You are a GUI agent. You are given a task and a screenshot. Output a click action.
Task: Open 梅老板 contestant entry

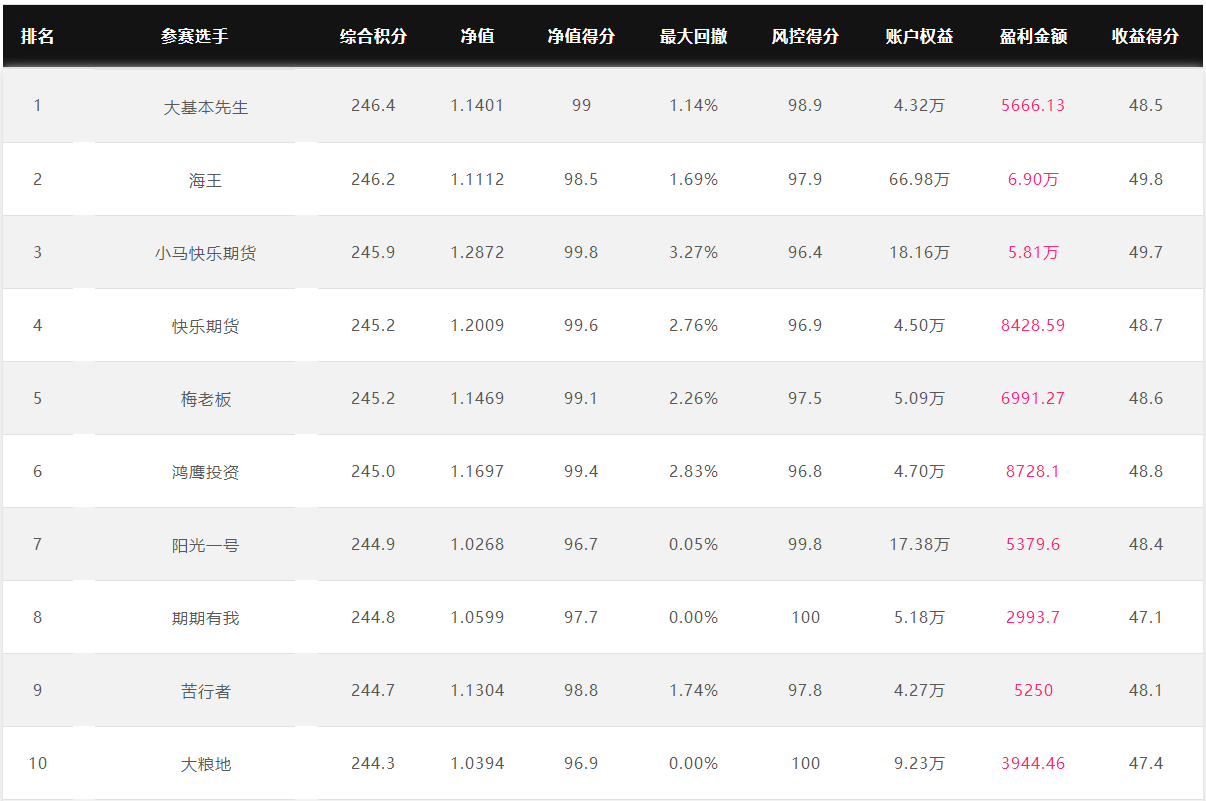[x=205, y=399]
